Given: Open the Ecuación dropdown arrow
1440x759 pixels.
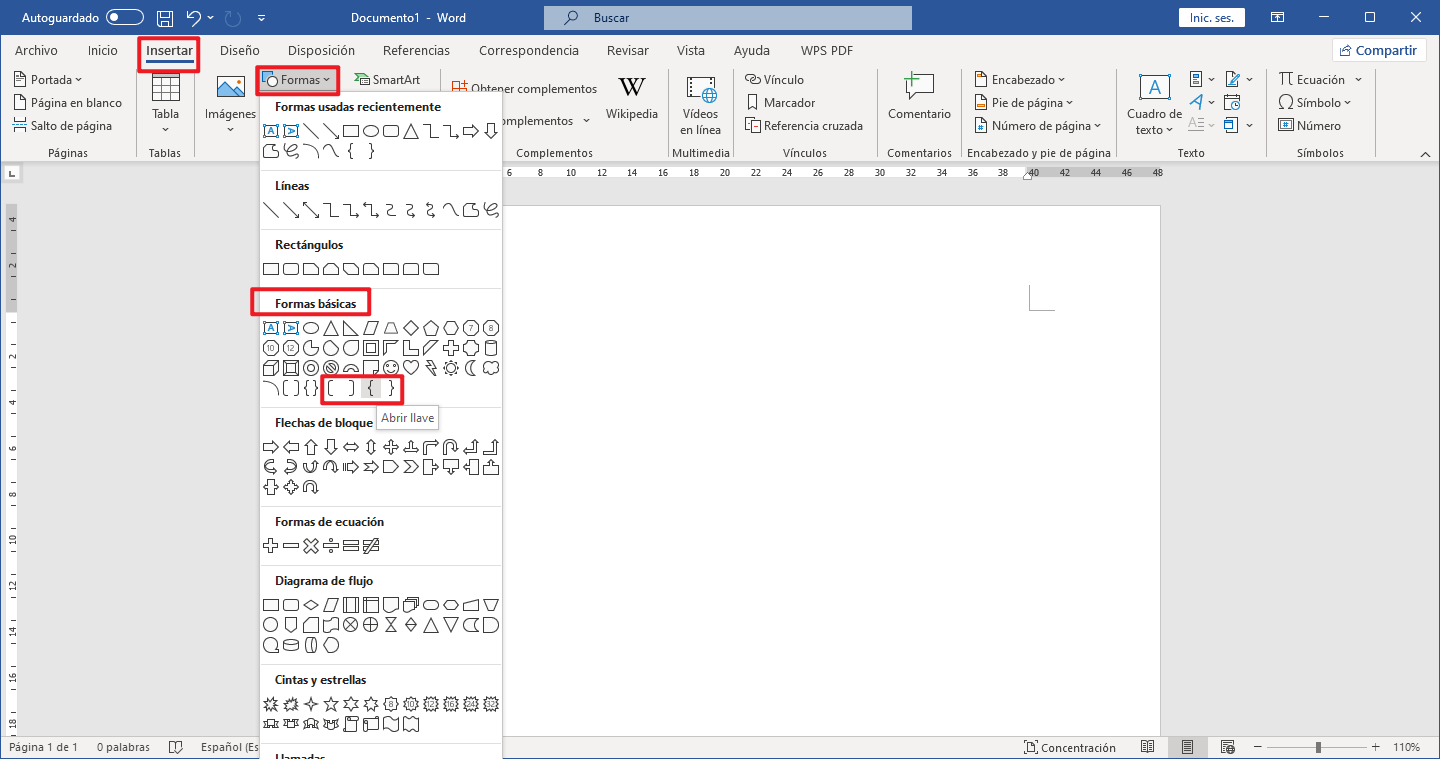Looking at the screenshot, I should coord(1358,79).
